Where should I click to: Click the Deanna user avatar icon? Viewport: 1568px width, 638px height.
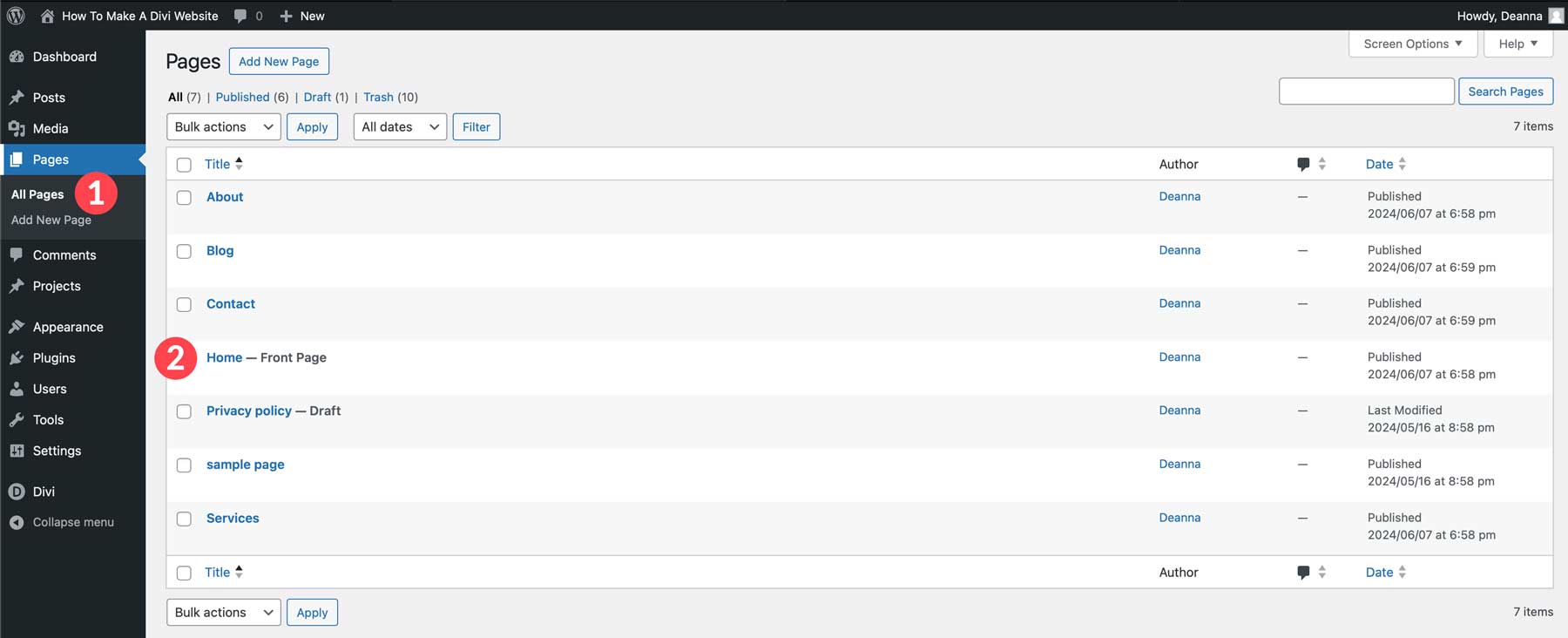coord(1556,16)
